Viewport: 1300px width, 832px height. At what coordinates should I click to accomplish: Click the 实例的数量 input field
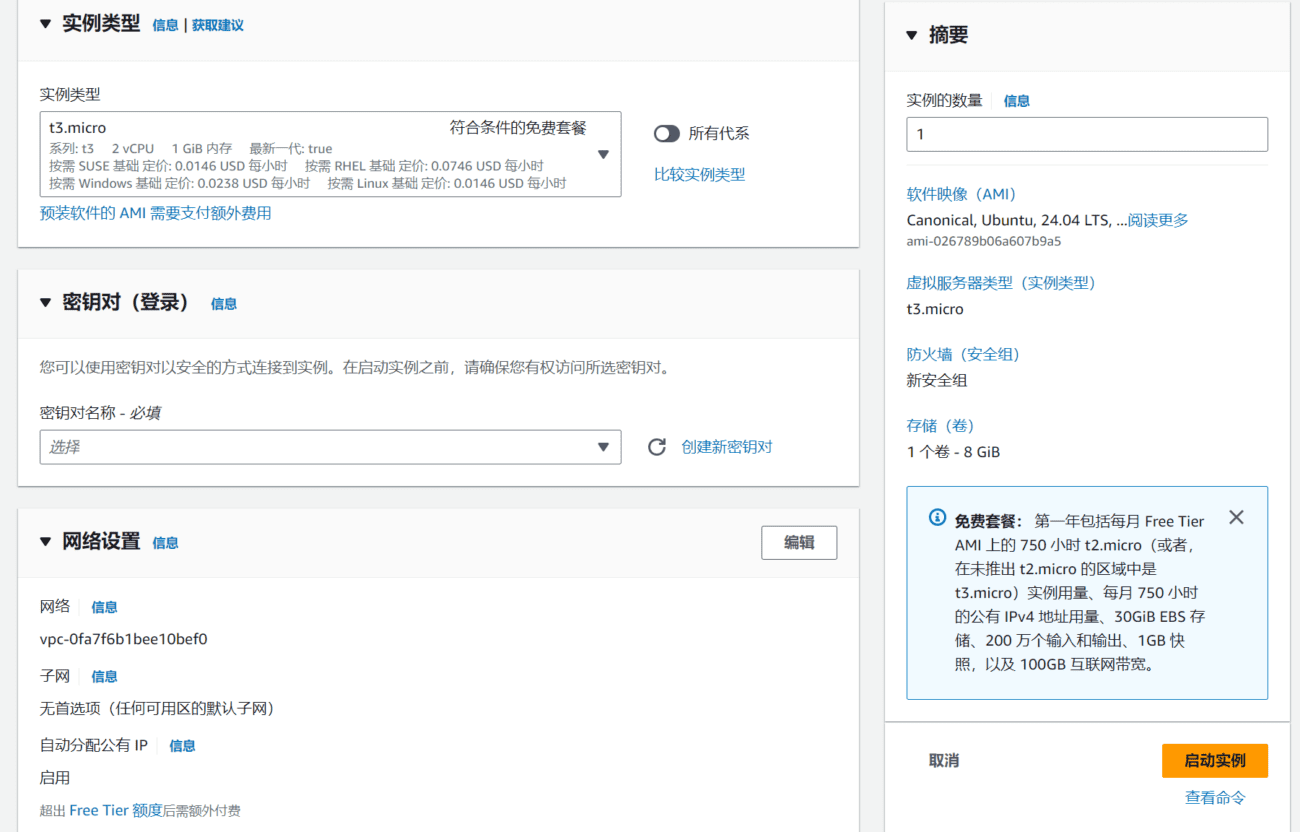(1086, 133)
